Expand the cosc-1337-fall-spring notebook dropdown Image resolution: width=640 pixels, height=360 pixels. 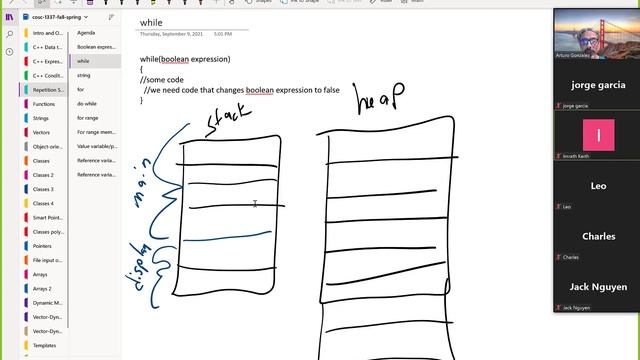pyautogui.click(x=86, y=17)
